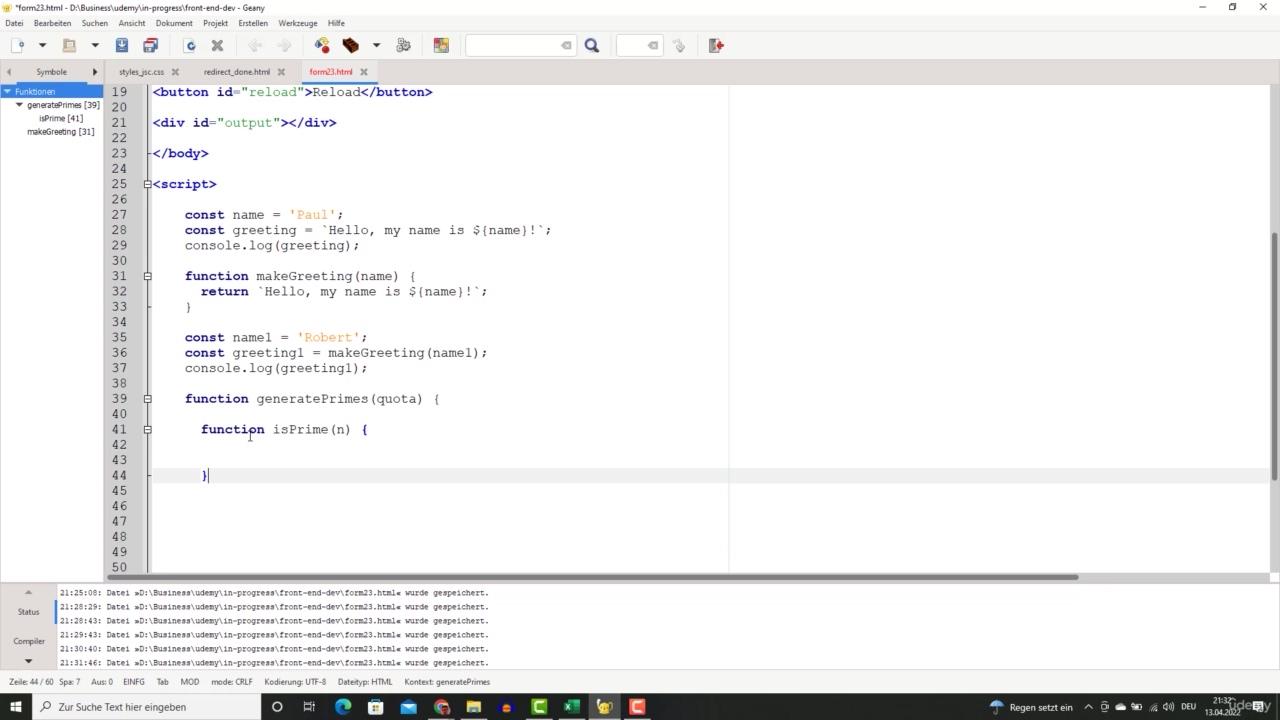This screenshot has height=720, width=1280.
Task: Open the Ansicht menu
Action: [132, 23]
